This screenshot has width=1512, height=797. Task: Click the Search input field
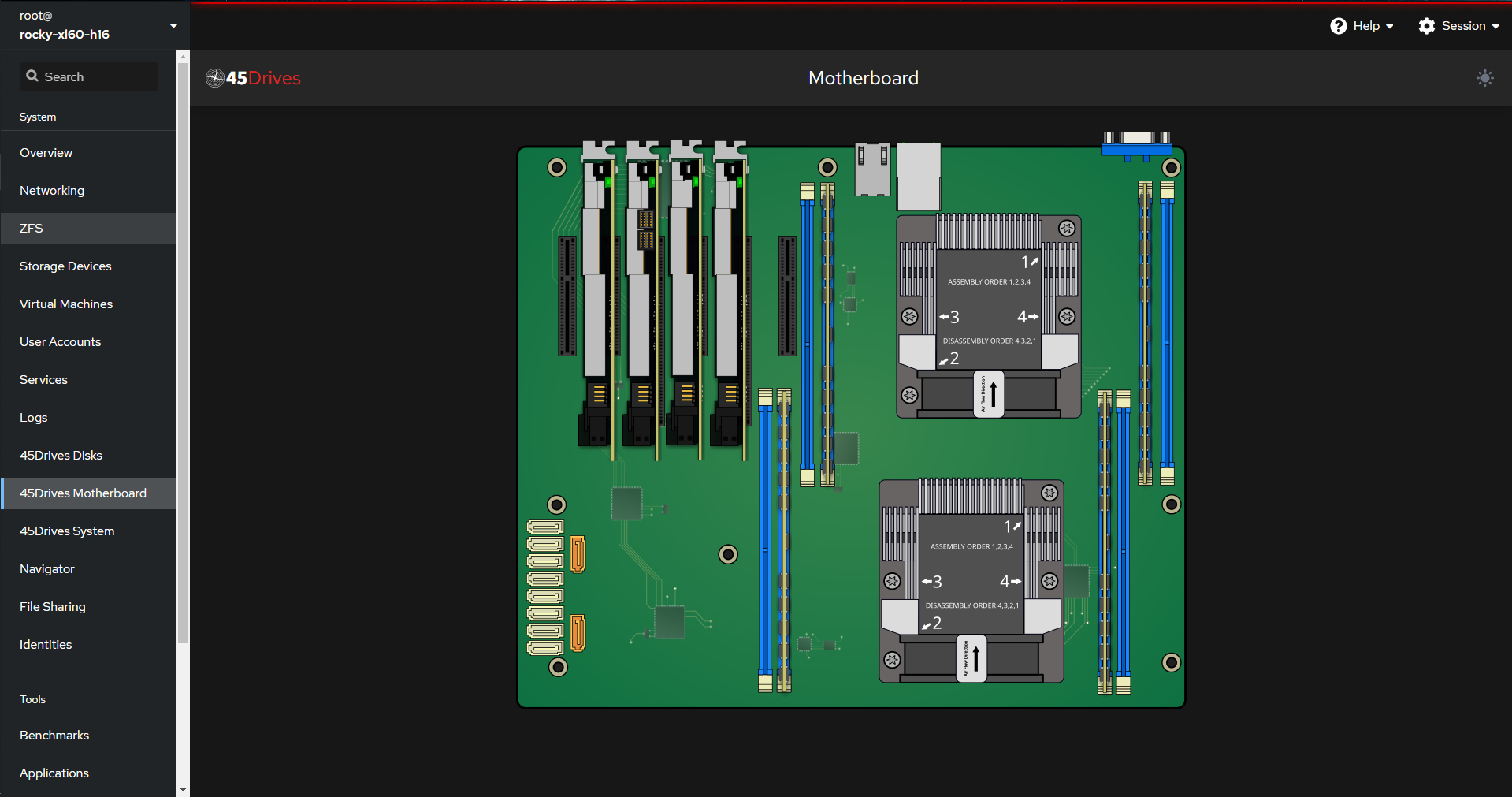point(88,76)
